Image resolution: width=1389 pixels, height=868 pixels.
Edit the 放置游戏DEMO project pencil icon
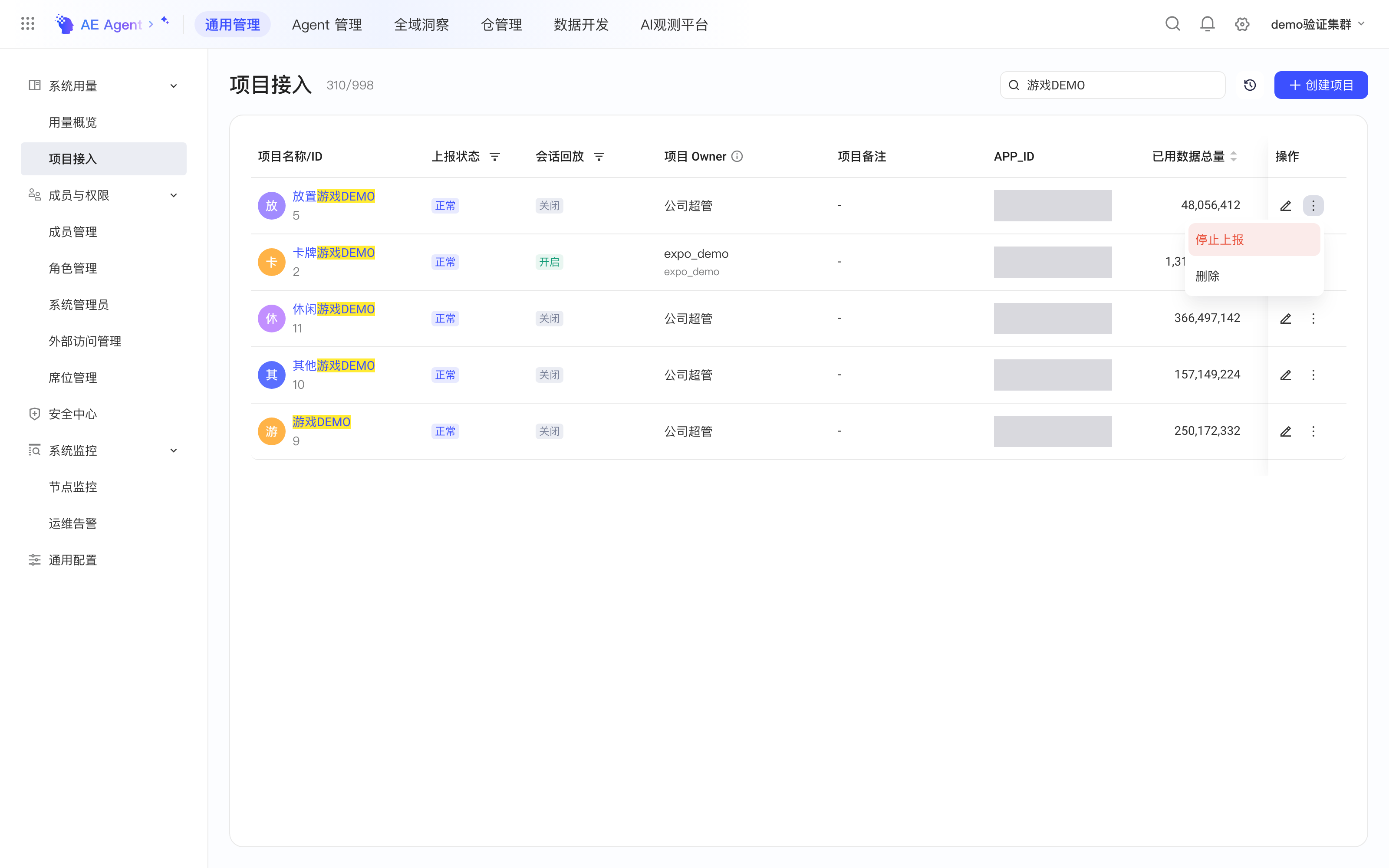pyautogui.click(x=1286, y=206)
